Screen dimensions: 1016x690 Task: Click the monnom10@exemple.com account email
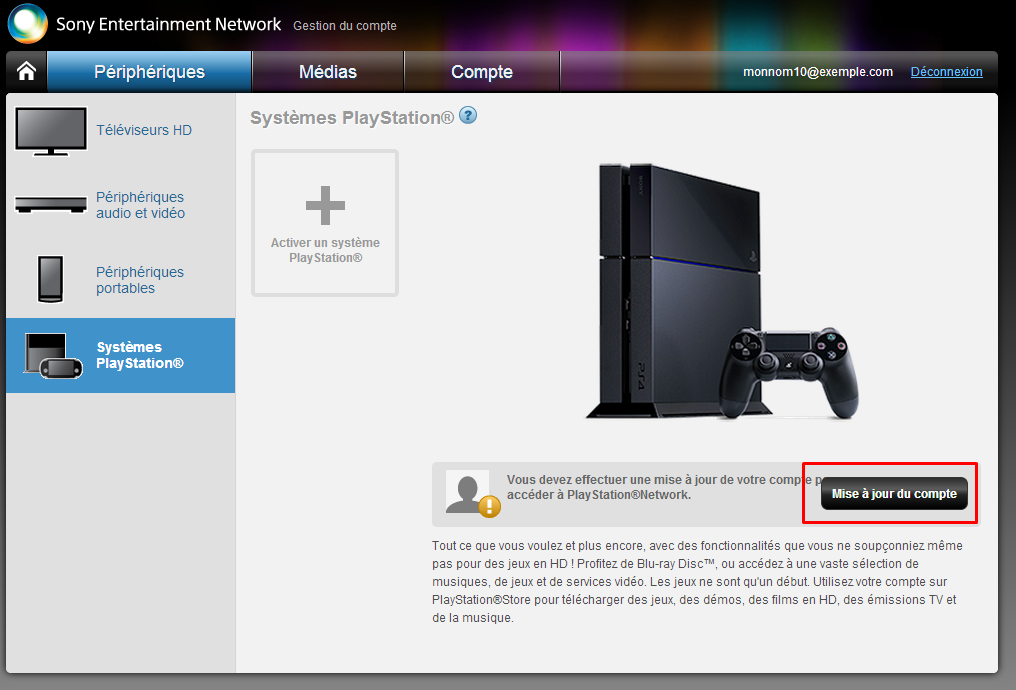click(818, 72)
